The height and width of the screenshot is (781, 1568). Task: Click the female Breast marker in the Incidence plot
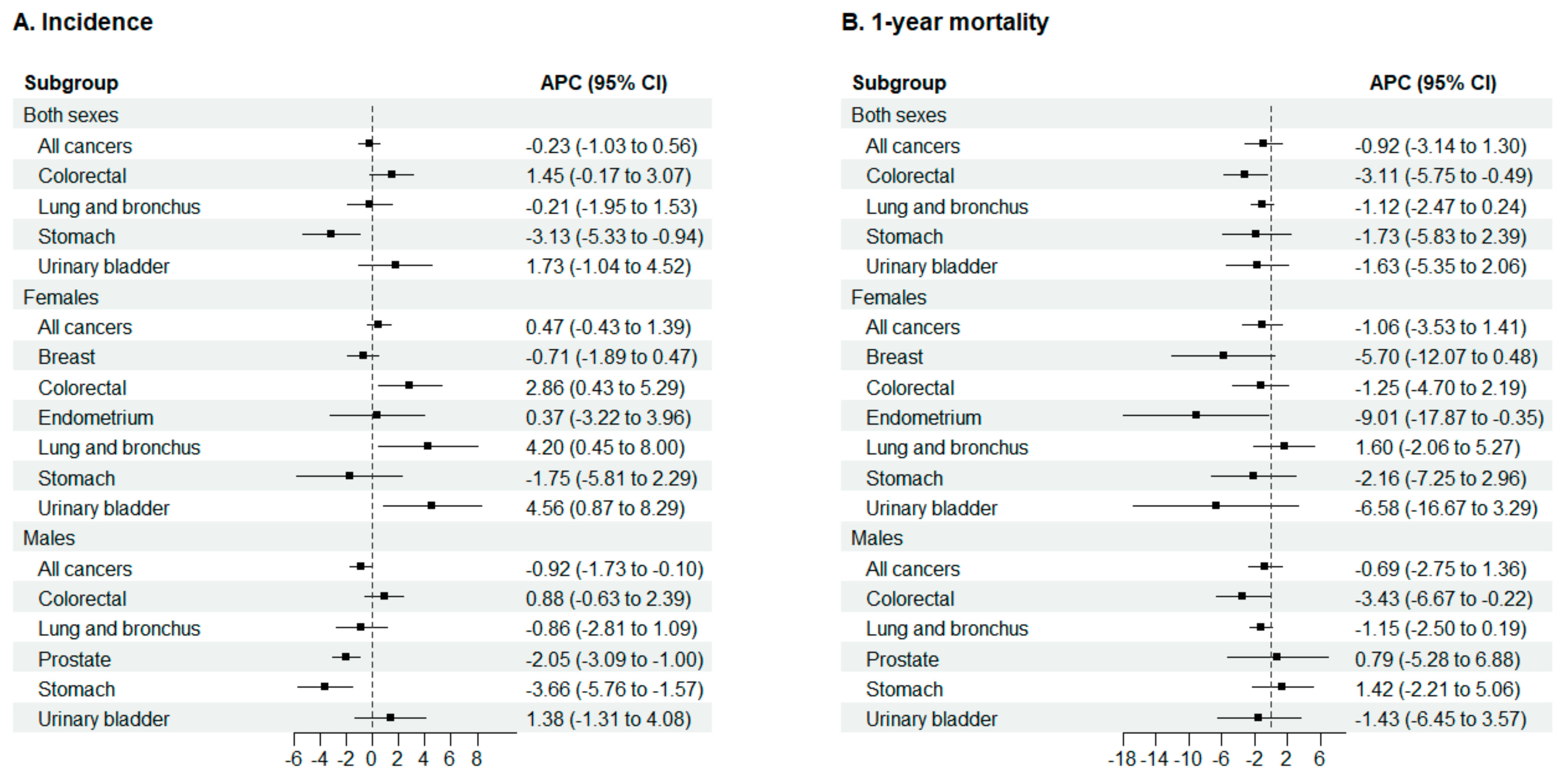(363, 355)
